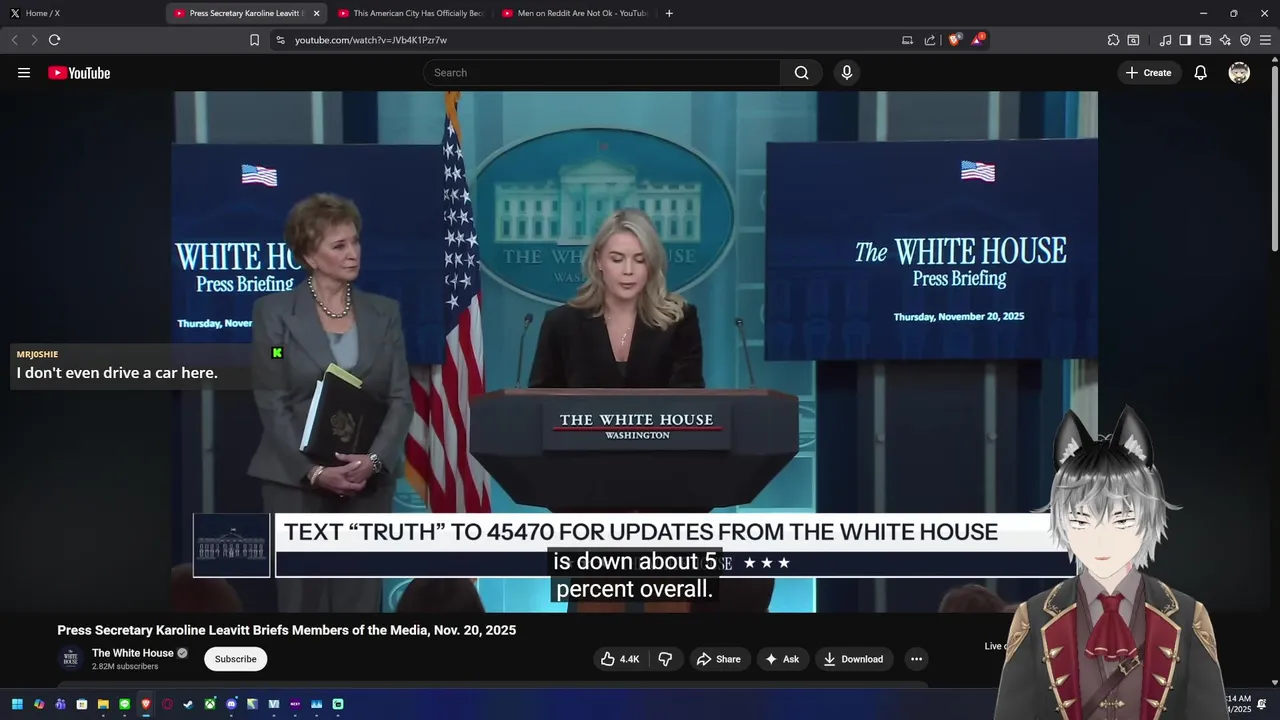Screen dimensions: 1280x720
Task: Open The White House channel avatar
Action: 70,658
